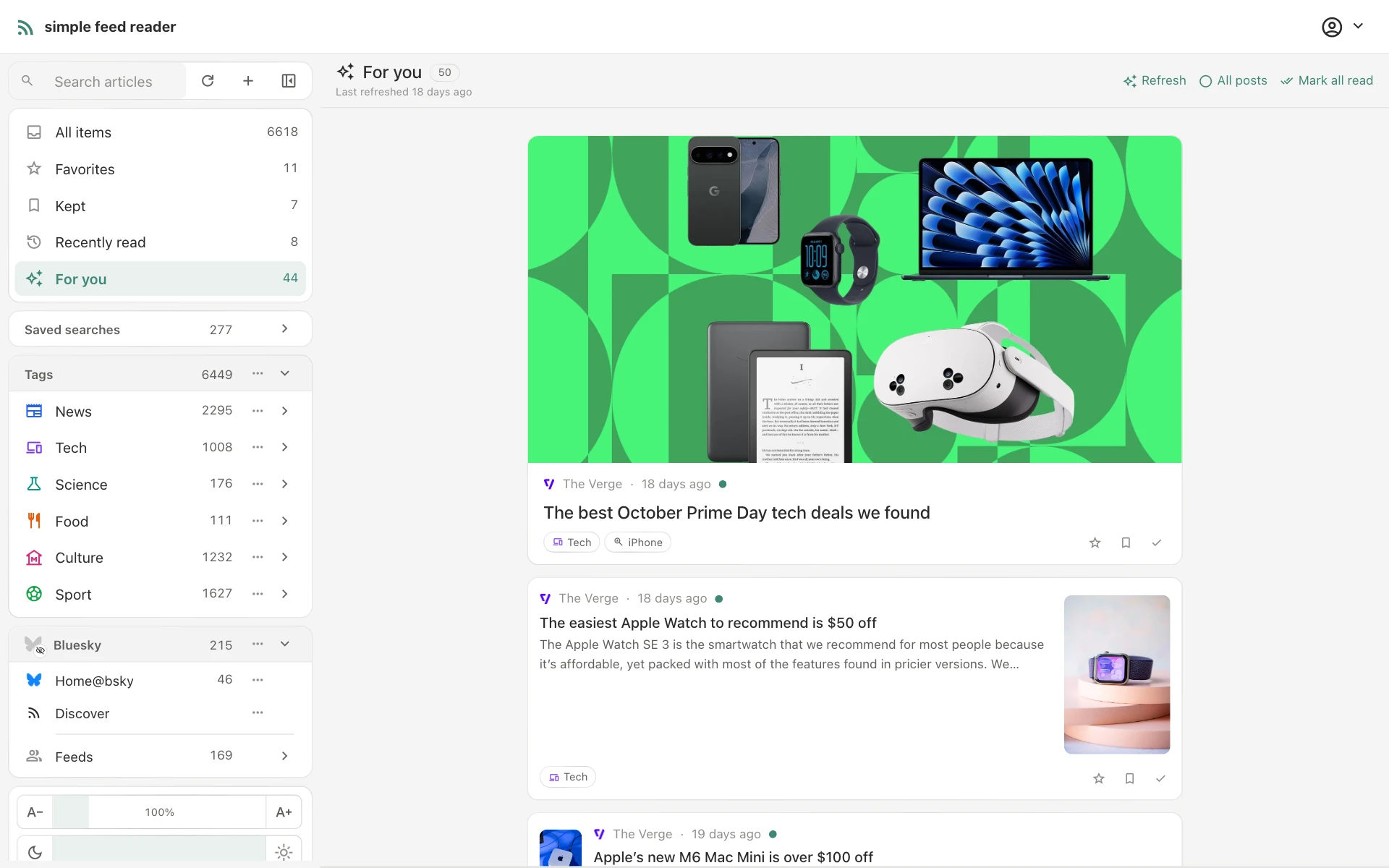1389x868 pixels.
Task: Click the 100% font size slider
Action: 159,812
